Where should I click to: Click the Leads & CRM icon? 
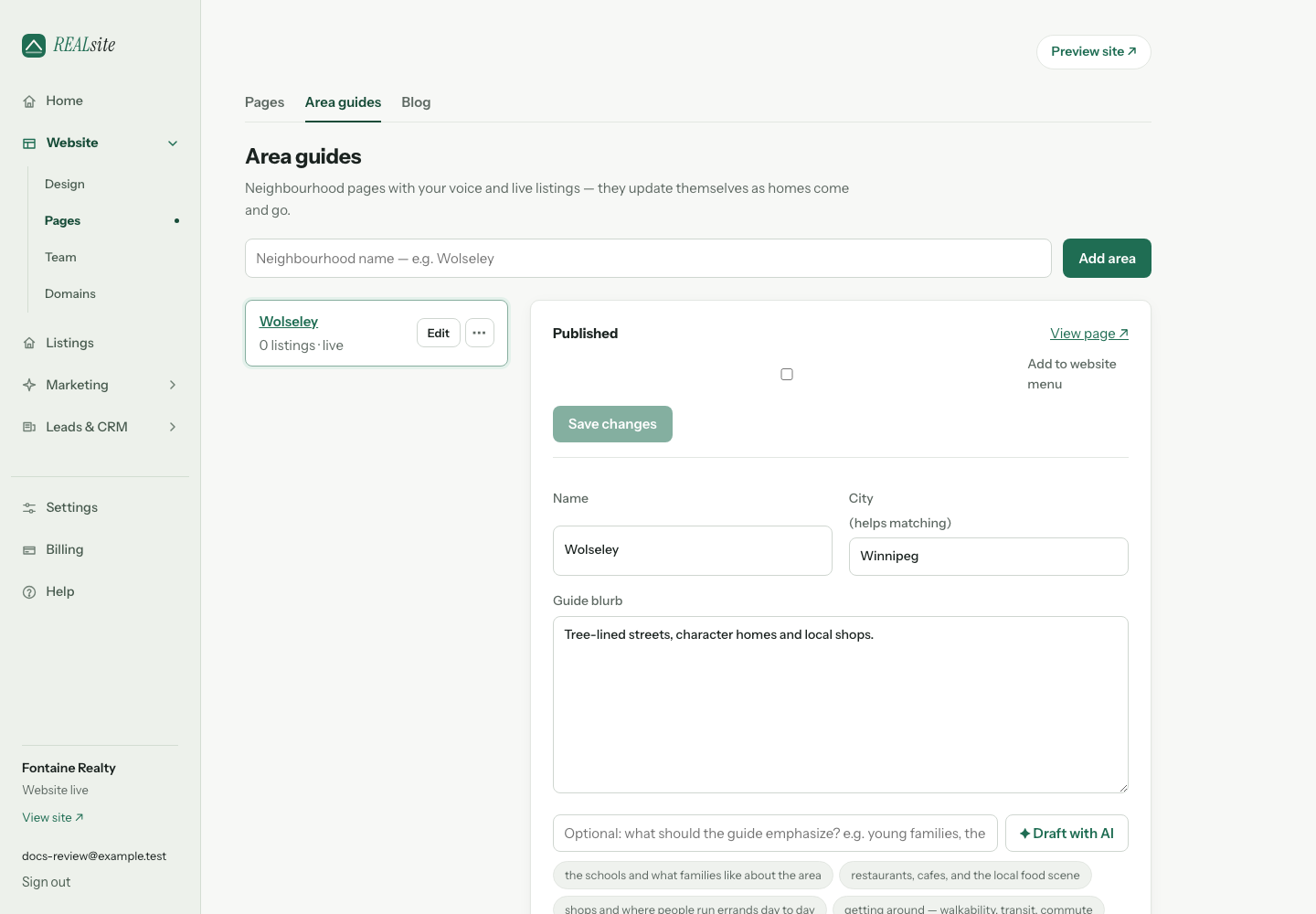click(x=29, y=428)
